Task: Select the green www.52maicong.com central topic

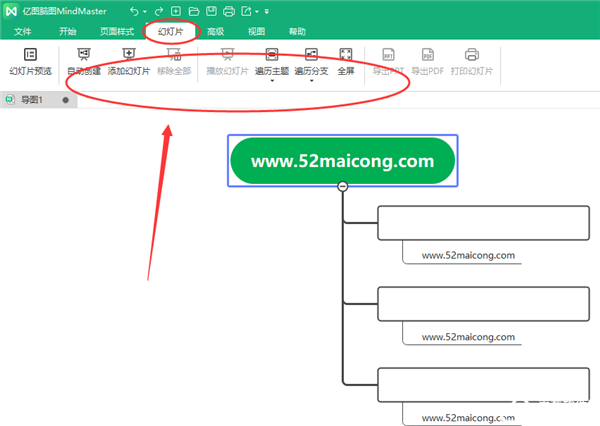Action: pyautogui.click(x=342, y=160)
